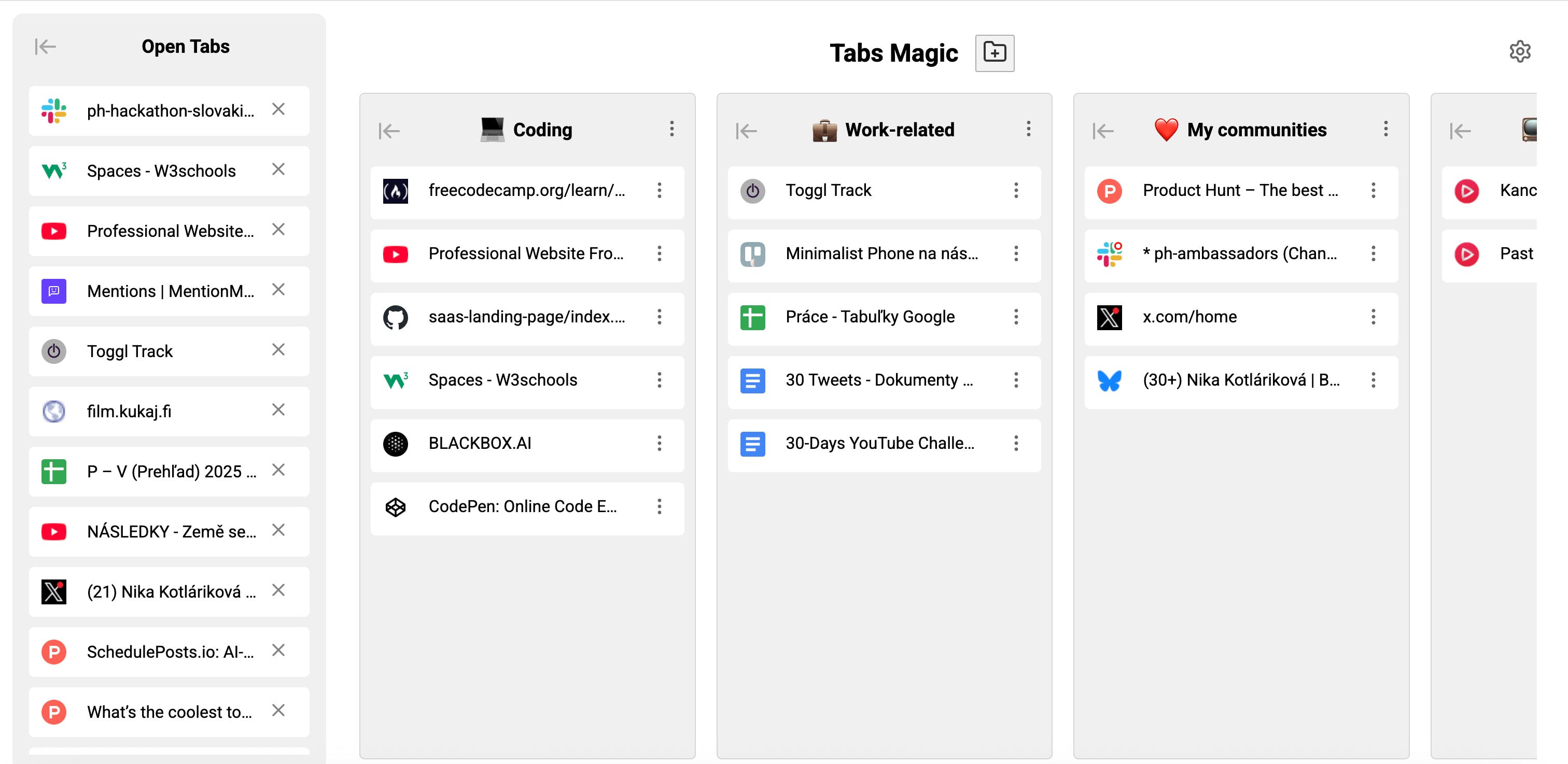Click the MentionMe favicon in Open Tabs

(x=54, y=291)
